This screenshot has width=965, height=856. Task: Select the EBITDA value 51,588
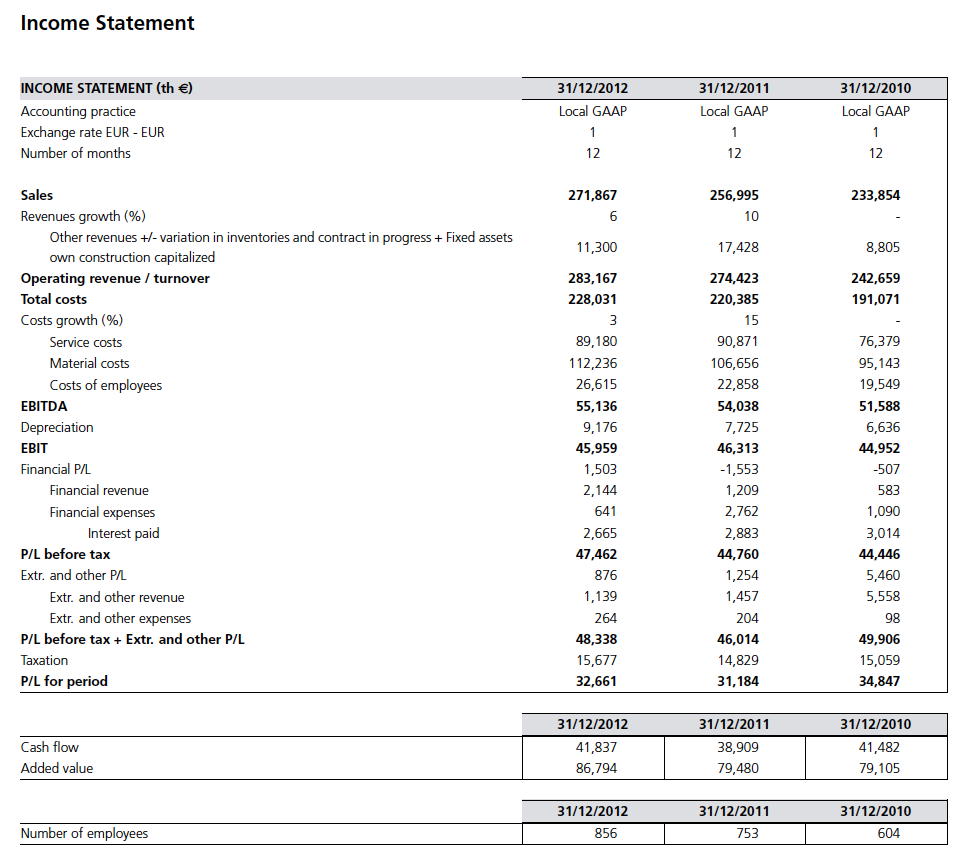pyautogui.click(x=879, y=407)
